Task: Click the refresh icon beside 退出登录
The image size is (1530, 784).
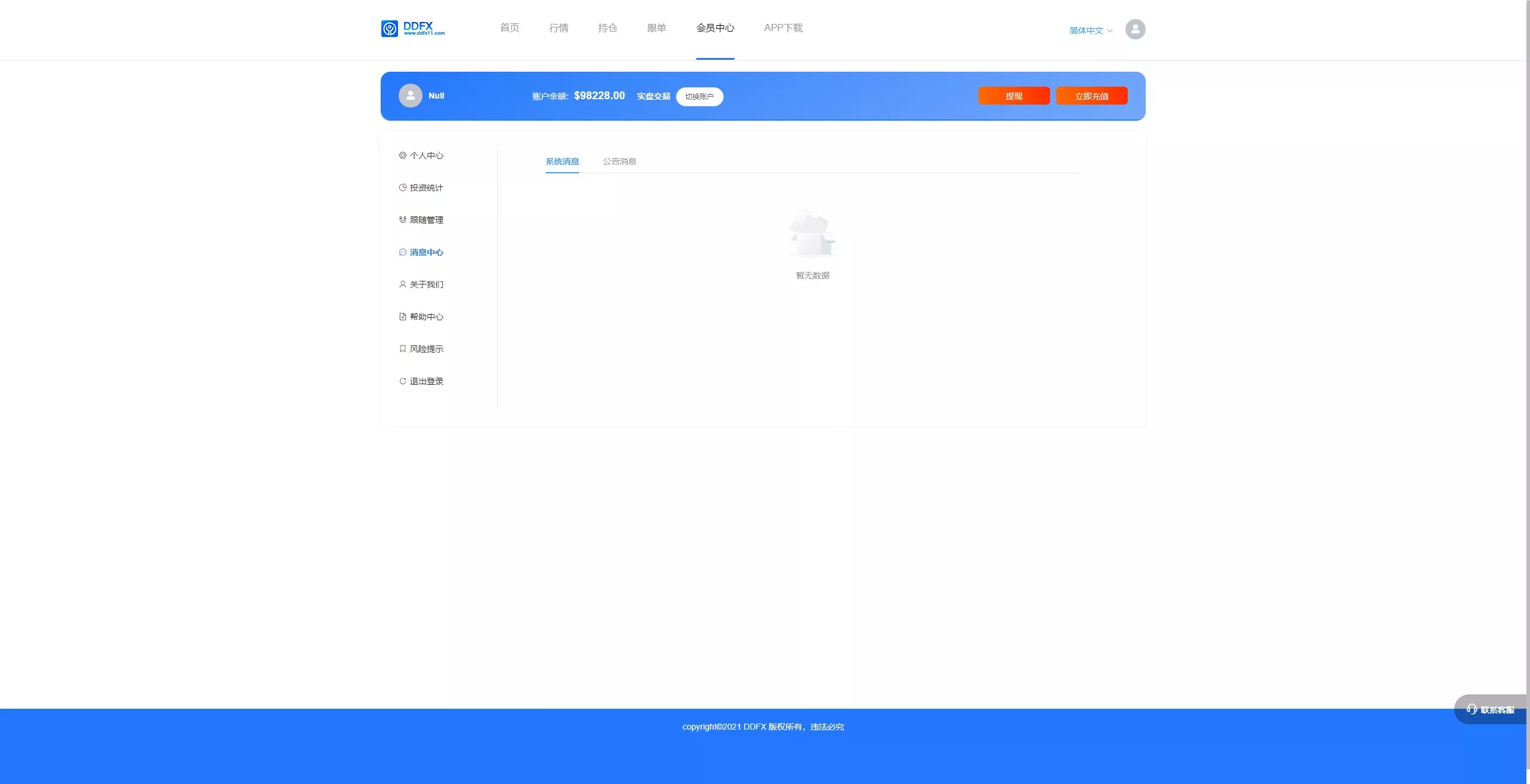Action: 403,381
